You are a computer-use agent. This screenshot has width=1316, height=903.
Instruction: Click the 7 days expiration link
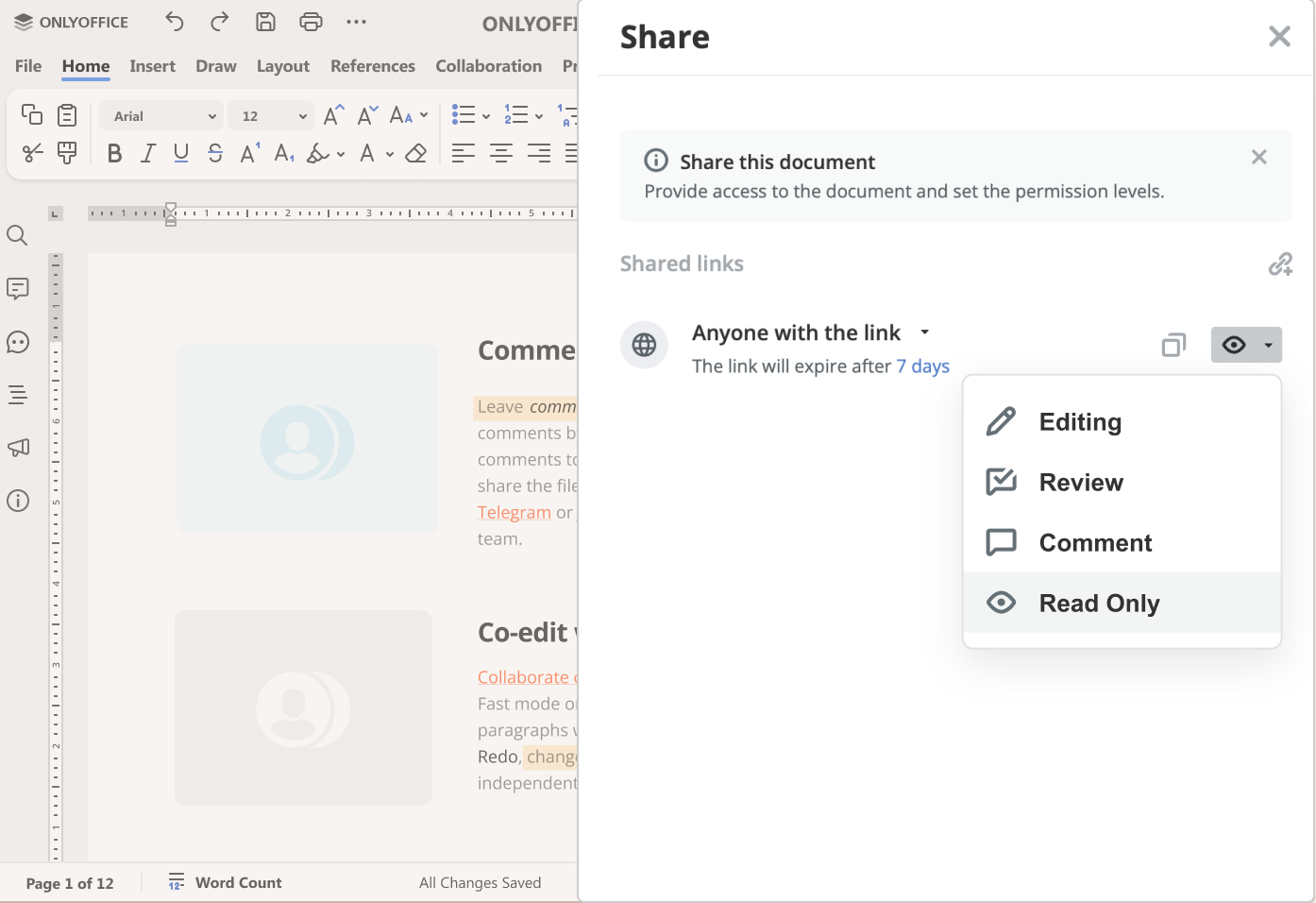click(922, 366)
